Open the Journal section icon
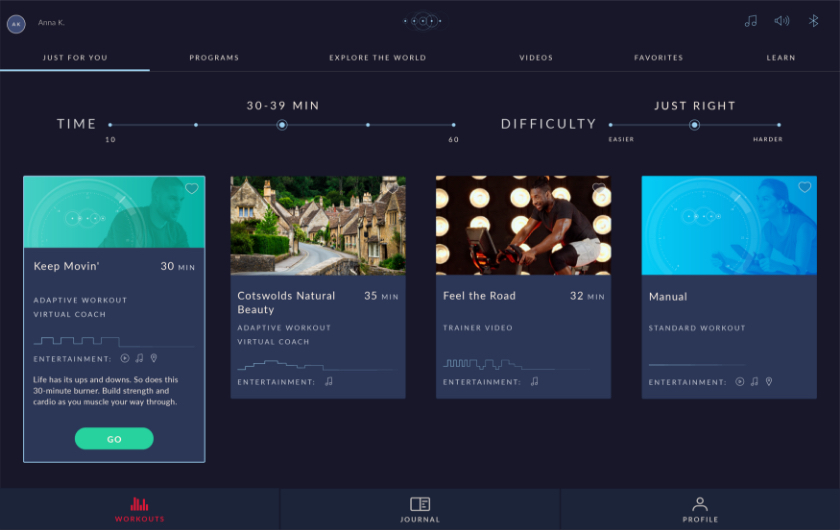Screen dimensions: 840x530 [420, 509]
